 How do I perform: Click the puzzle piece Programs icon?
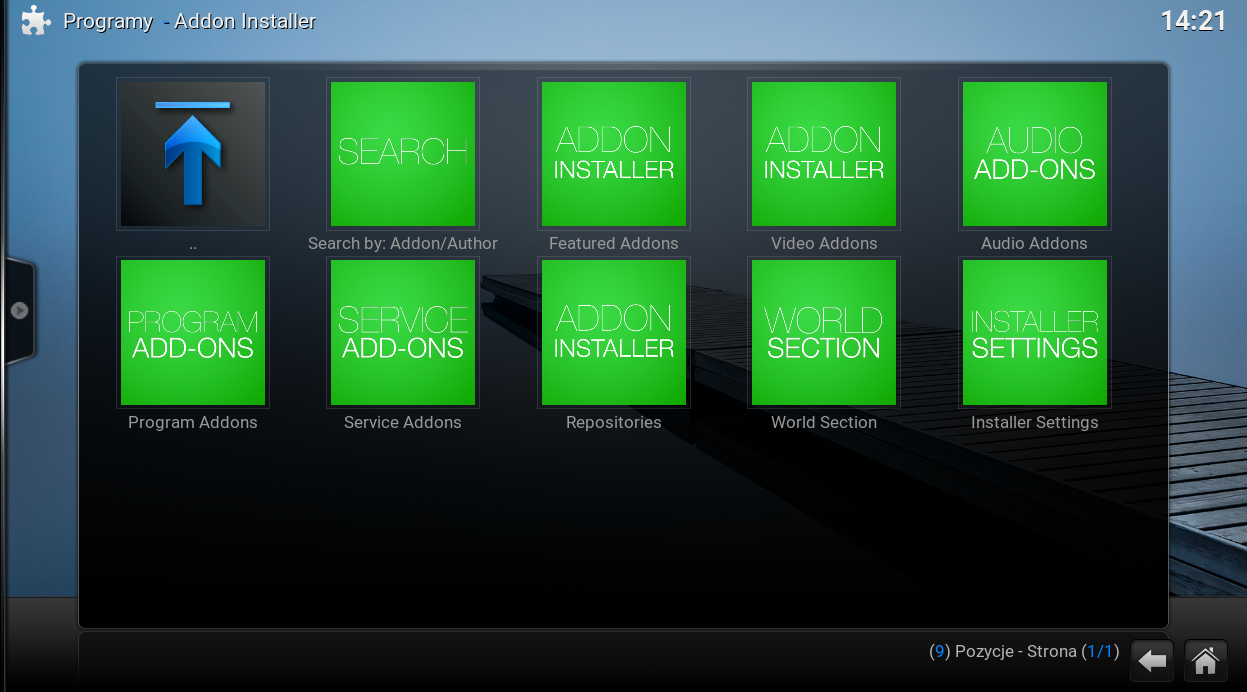coord(36,20)
